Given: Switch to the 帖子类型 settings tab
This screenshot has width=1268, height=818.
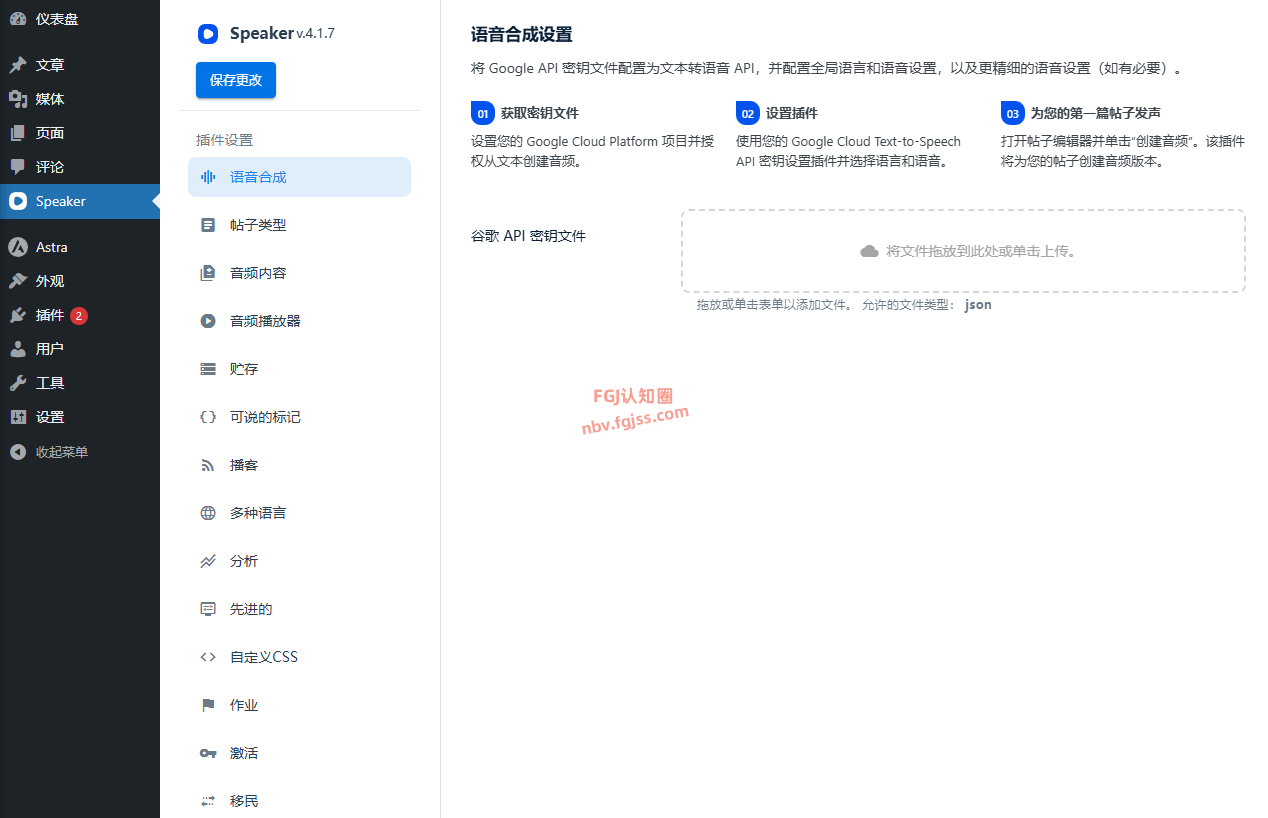Looking at the screenshot, I should click(299, 225).
